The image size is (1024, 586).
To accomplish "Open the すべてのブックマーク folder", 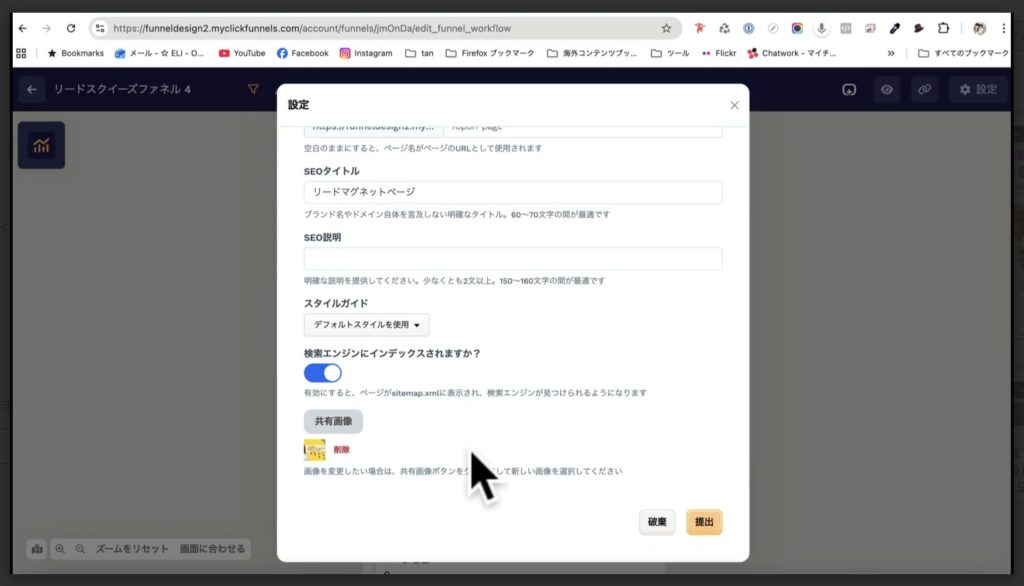I will (966, 54).
